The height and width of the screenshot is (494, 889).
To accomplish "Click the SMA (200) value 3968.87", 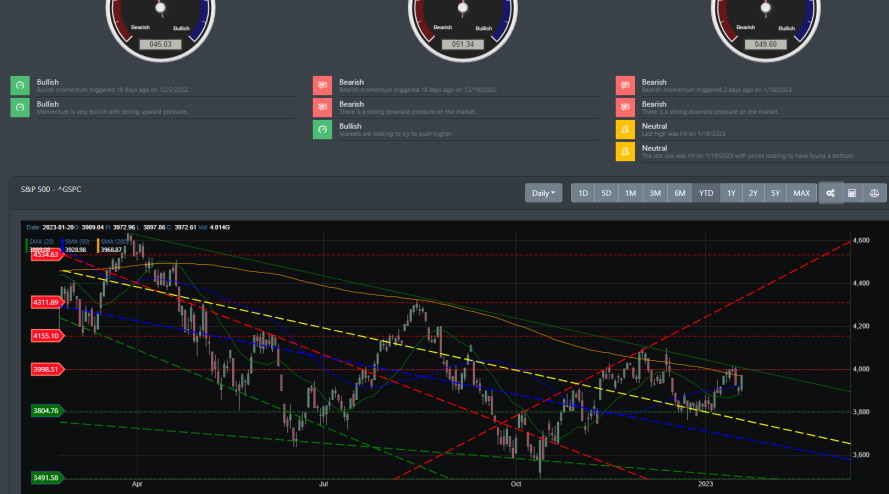I will [x=111, y=250].
